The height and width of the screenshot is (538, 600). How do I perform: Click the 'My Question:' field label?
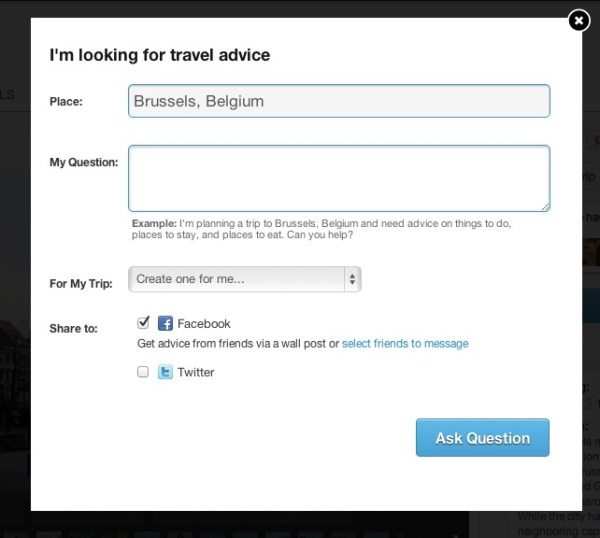click(x=84, y=162)
